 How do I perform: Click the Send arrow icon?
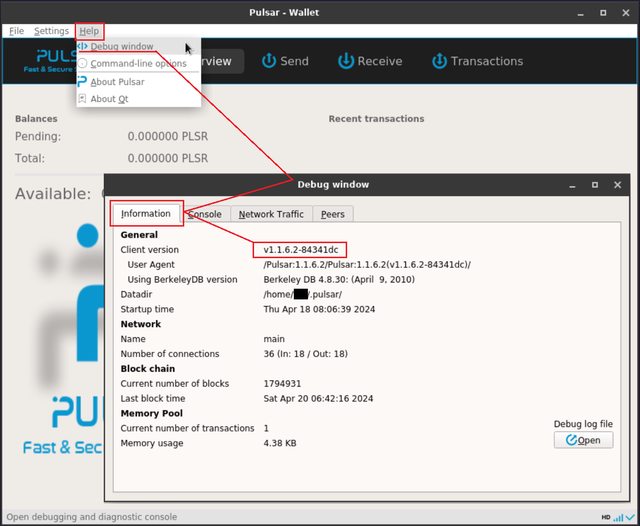coord(269,61)
